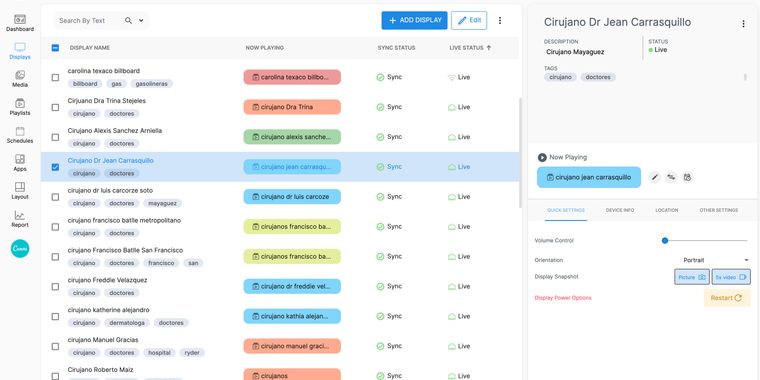Open the Canva integration icon
Viewport: 760px width, 380px height.
[20, 249]
